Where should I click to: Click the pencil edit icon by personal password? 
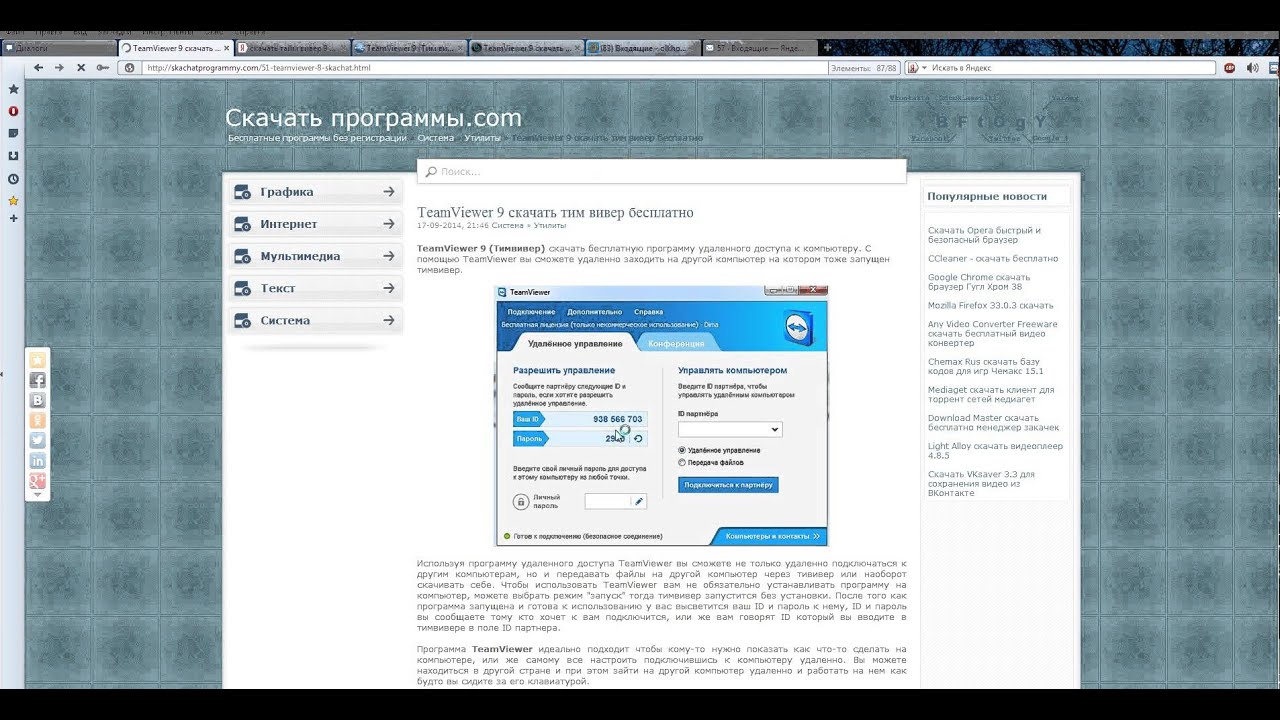click(639, 501)
